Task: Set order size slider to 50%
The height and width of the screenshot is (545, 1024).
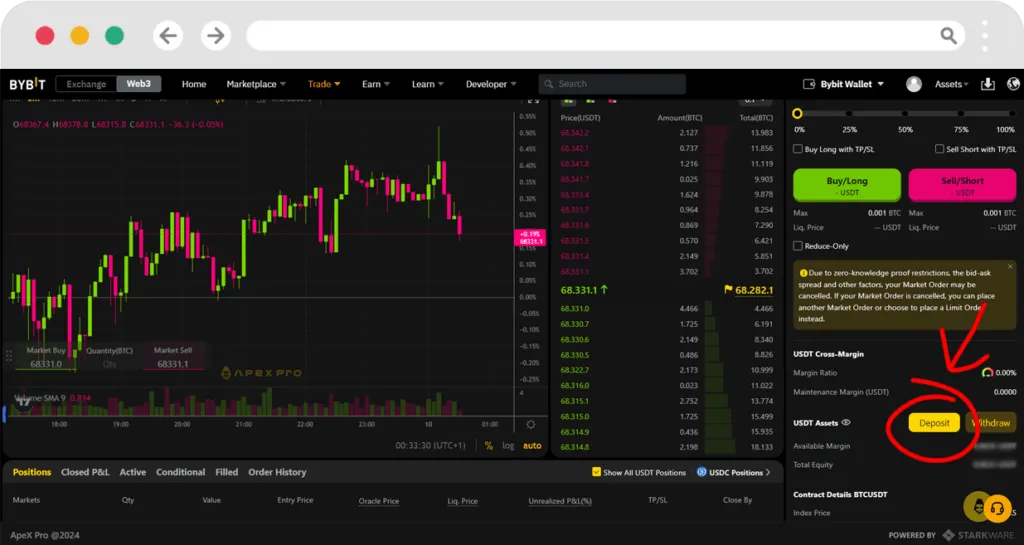Action: click(x=905, y=114)
